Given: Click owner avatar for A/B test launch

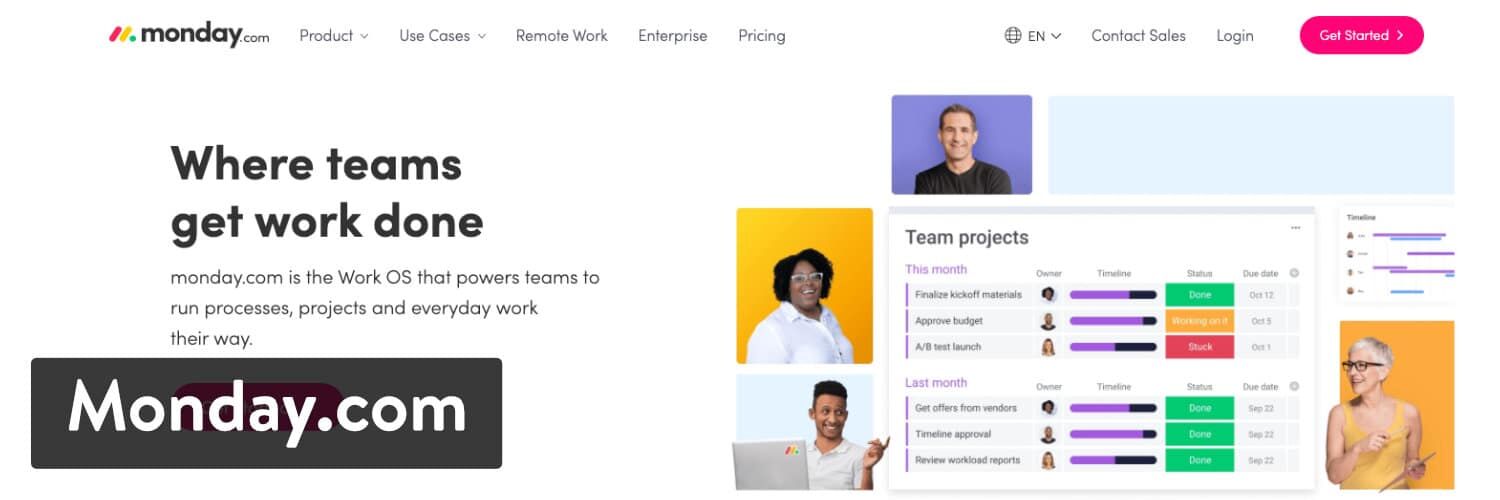Looking at the screenshot, I should (x=1048, y=347).
